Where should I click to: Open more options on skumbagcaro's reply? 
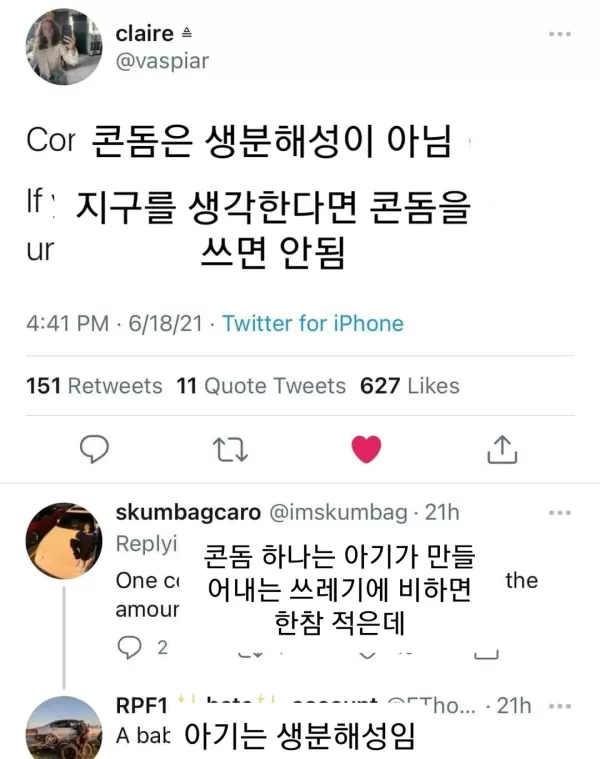pos(559,513)
